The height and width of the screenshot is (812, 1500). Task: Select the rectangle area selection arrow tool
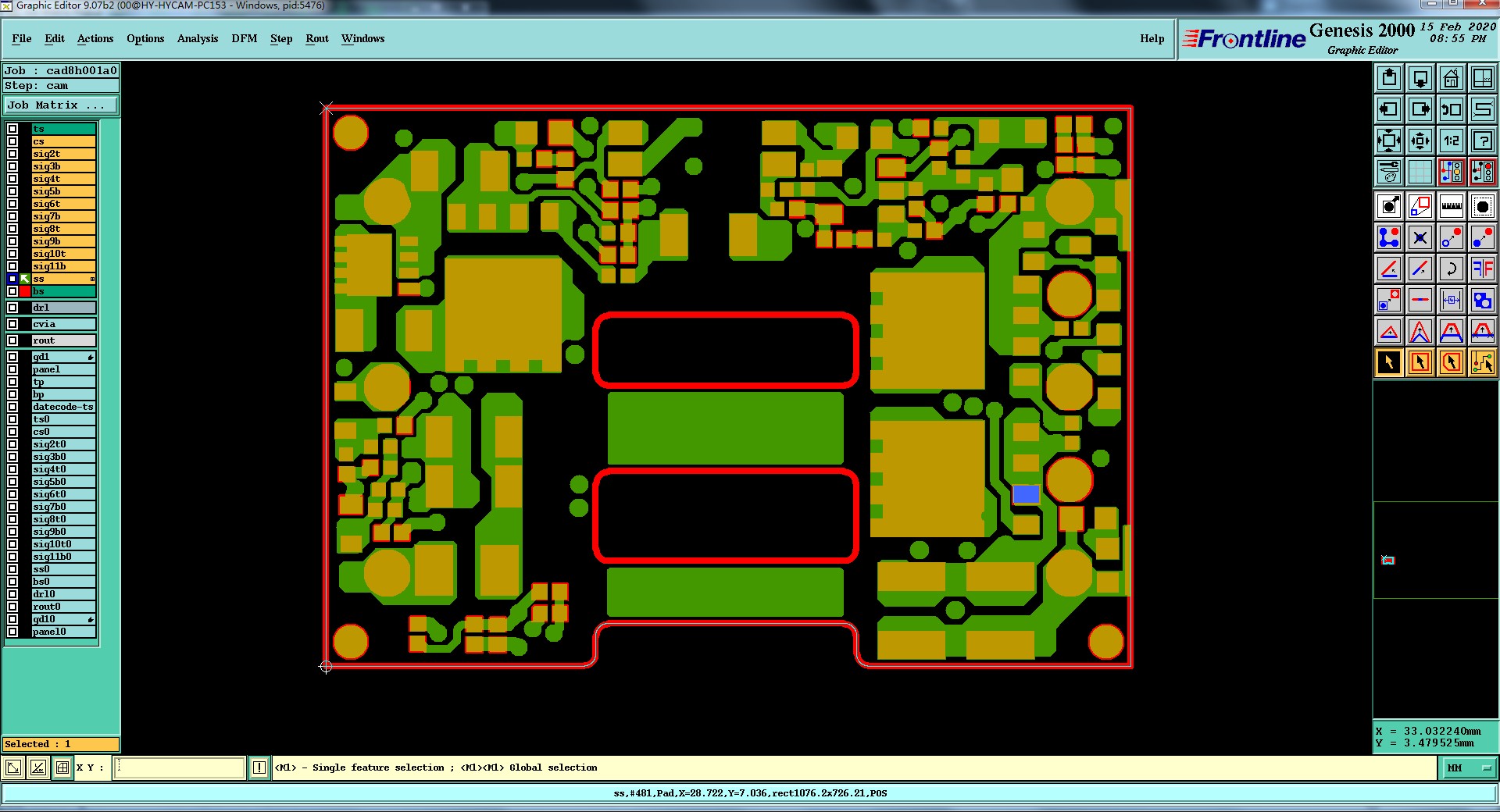click(1420, 362)
